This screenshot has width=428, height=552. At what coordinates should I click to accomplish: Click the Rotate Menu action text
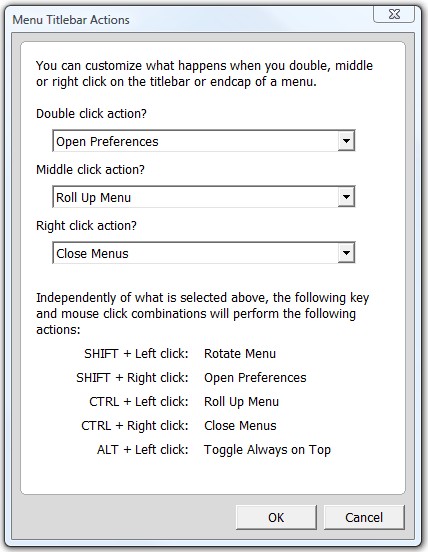click(240, 353)
